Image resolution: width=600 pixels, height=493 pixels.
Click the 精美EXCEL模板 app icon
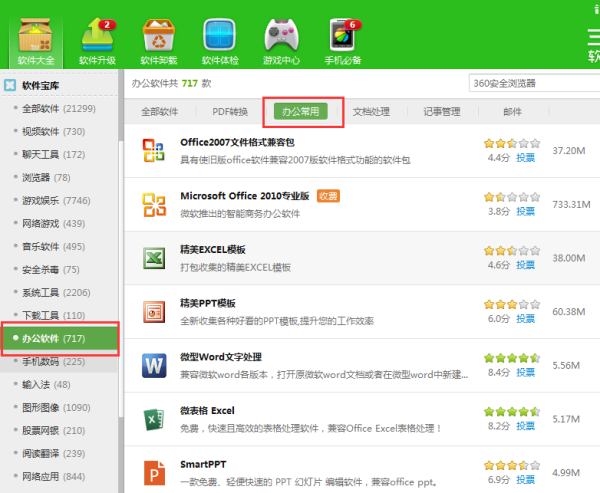tap(154, 258)
